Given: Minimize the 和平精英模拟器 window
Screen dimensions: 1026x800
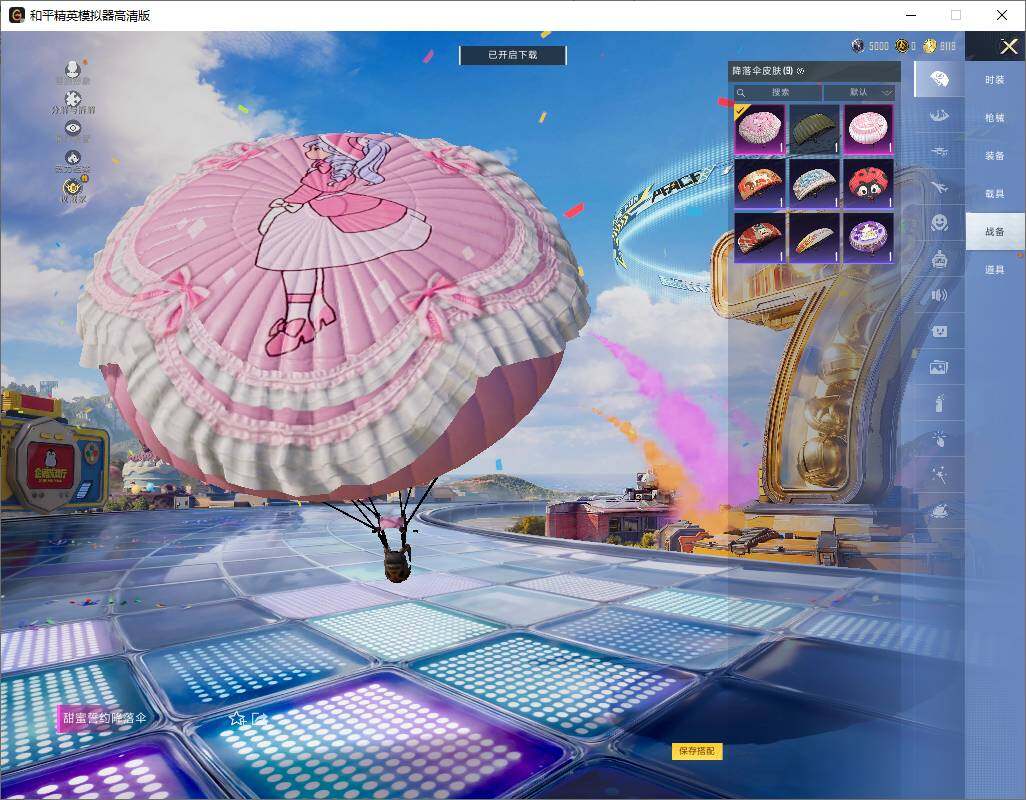Looking at the screenshot, I should click(x=911, y=15).
